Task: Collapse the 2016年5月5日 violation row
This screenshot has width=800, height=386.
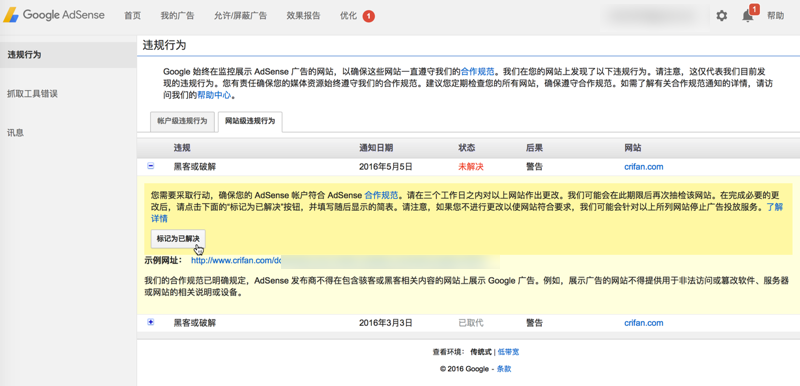Action: tap(151, 166)
